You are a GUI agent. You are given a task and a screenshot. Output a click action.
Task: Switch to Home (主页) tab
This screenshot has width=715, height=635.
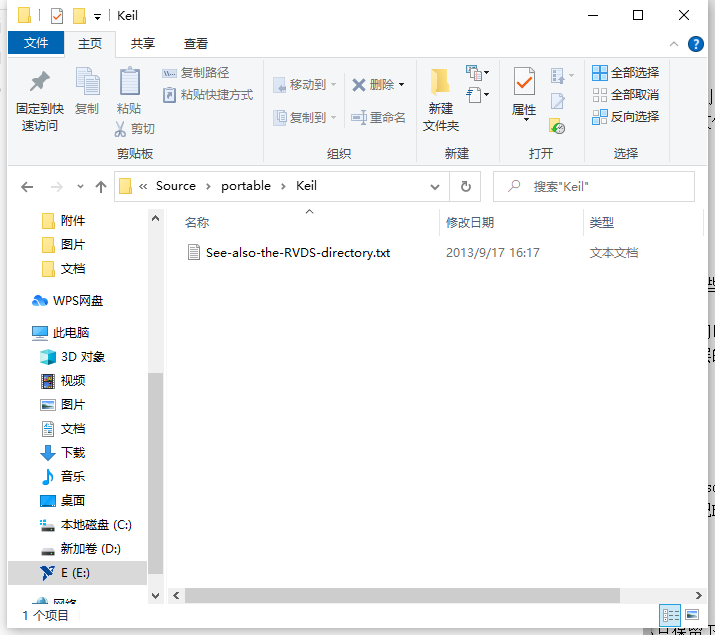[x=90, y=44]
